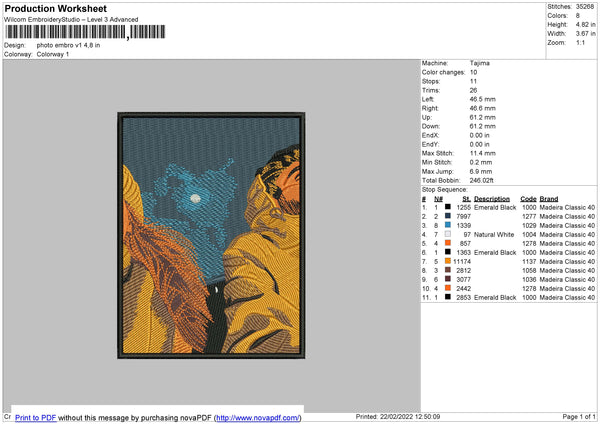Click the dark blue swatch in stop 2
The image size is (600, 424).
click(x=447, y=216)
